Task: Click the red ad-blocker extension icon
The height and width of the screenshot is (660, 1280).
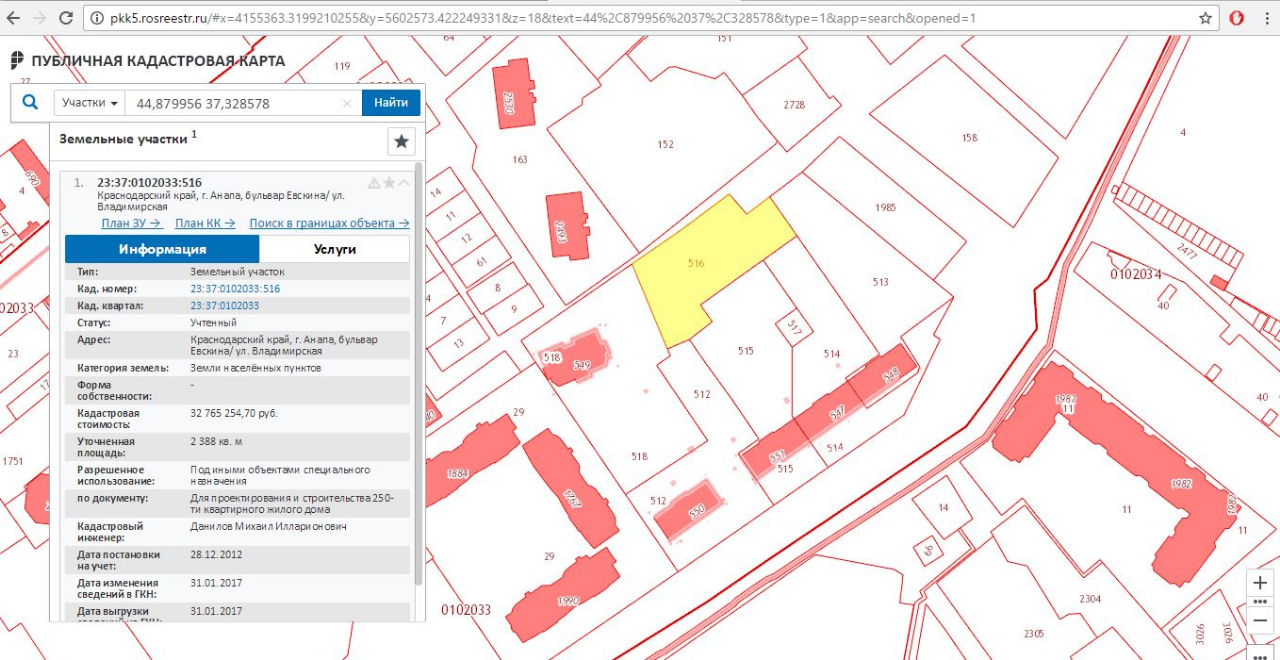Action: [x=1237, y=18]
